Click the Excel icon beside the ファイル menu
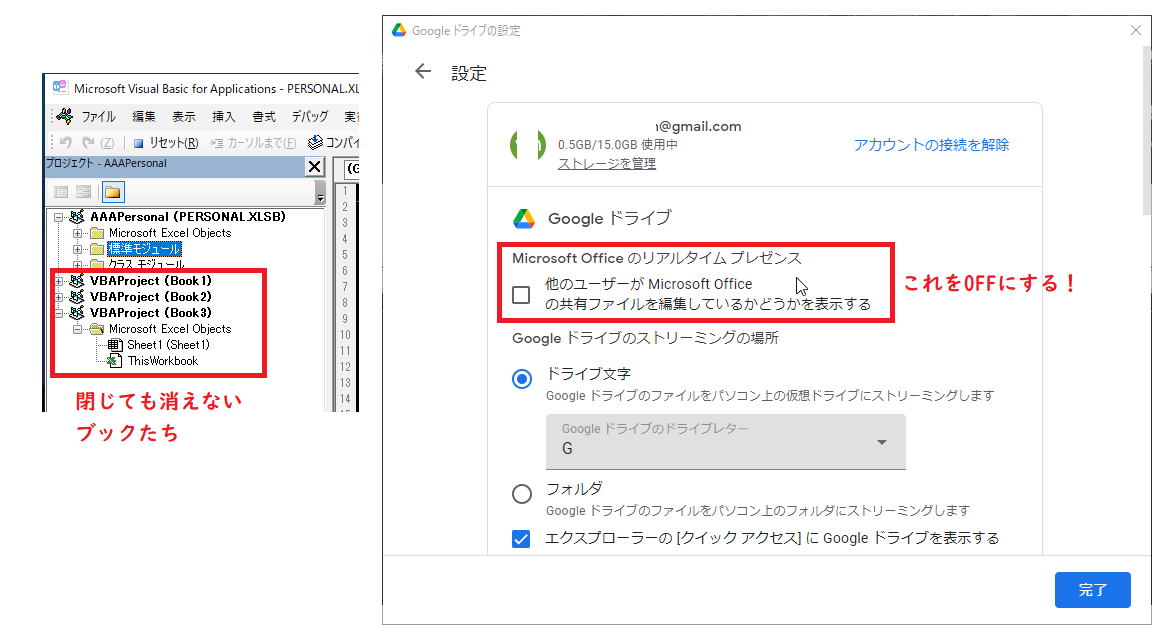The height and width of the screenshot is (635, 1164). click(65, 116)
